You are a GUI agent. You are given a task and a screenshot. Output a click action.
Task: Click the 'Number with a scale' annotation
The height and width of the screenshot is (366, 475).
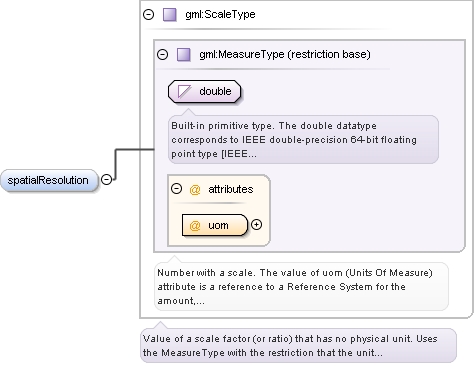[x=301, y=286]
